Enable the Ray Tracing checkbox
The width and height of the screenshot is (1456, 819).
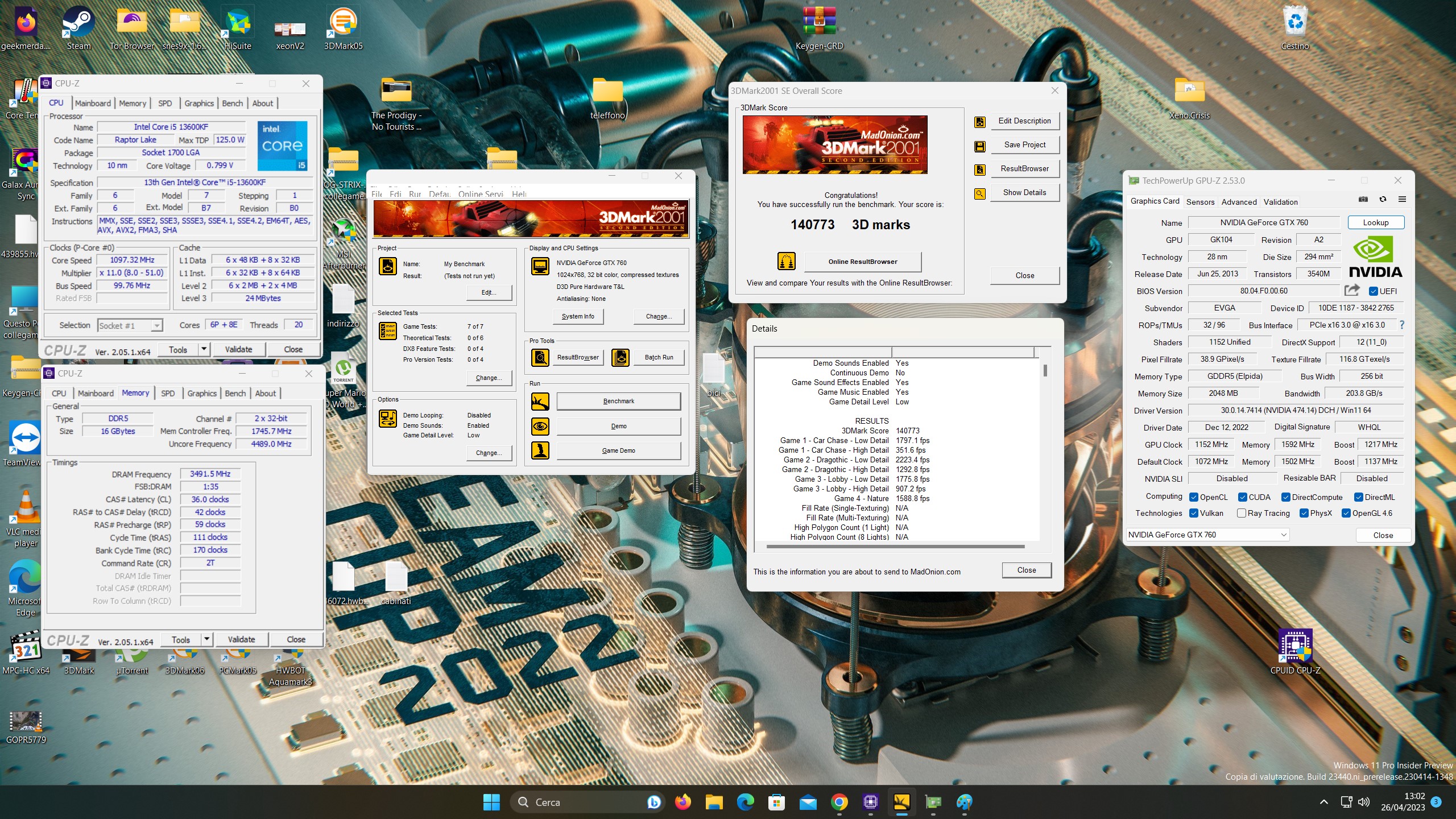pyautogui.click(x=1242, y=513)
